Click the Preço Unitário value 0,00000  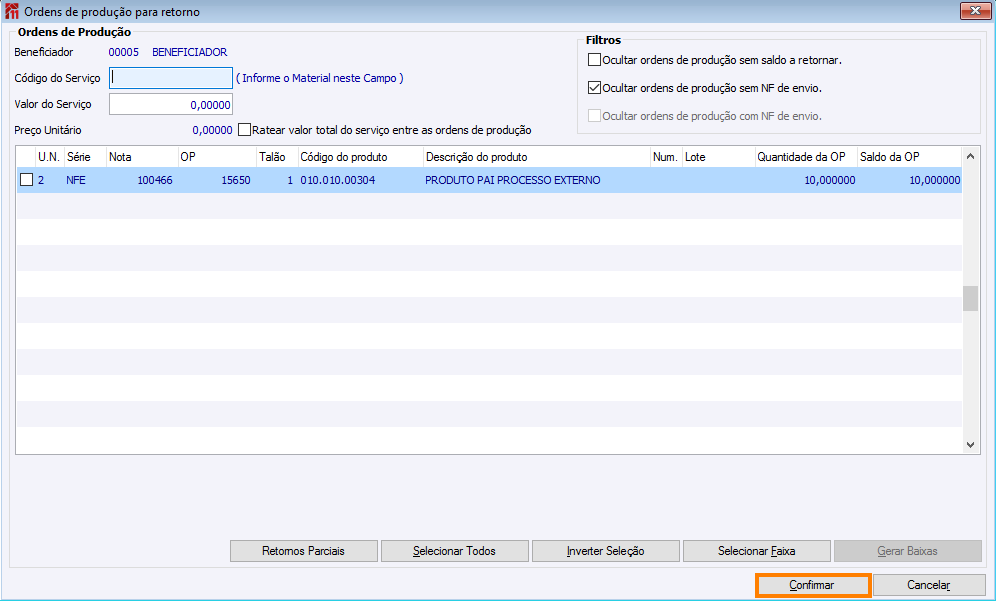point(212,130)
